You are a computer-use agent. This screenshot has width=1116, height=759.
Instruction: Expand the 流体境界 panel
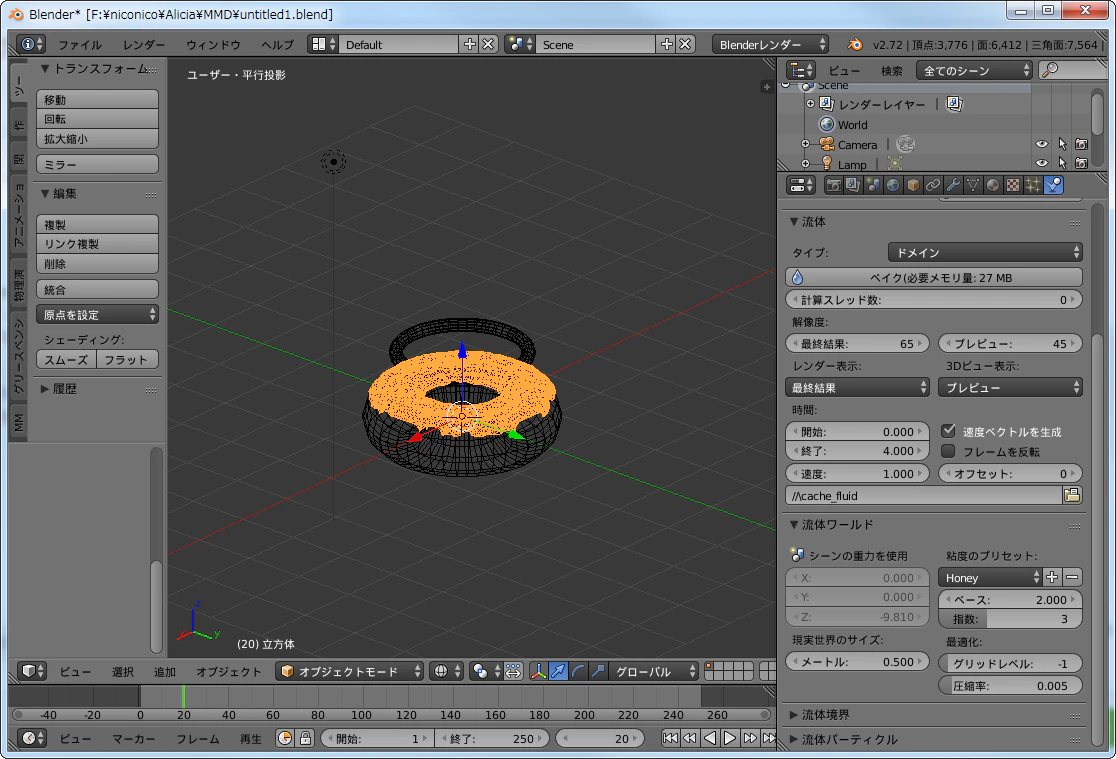pos(824,714)
